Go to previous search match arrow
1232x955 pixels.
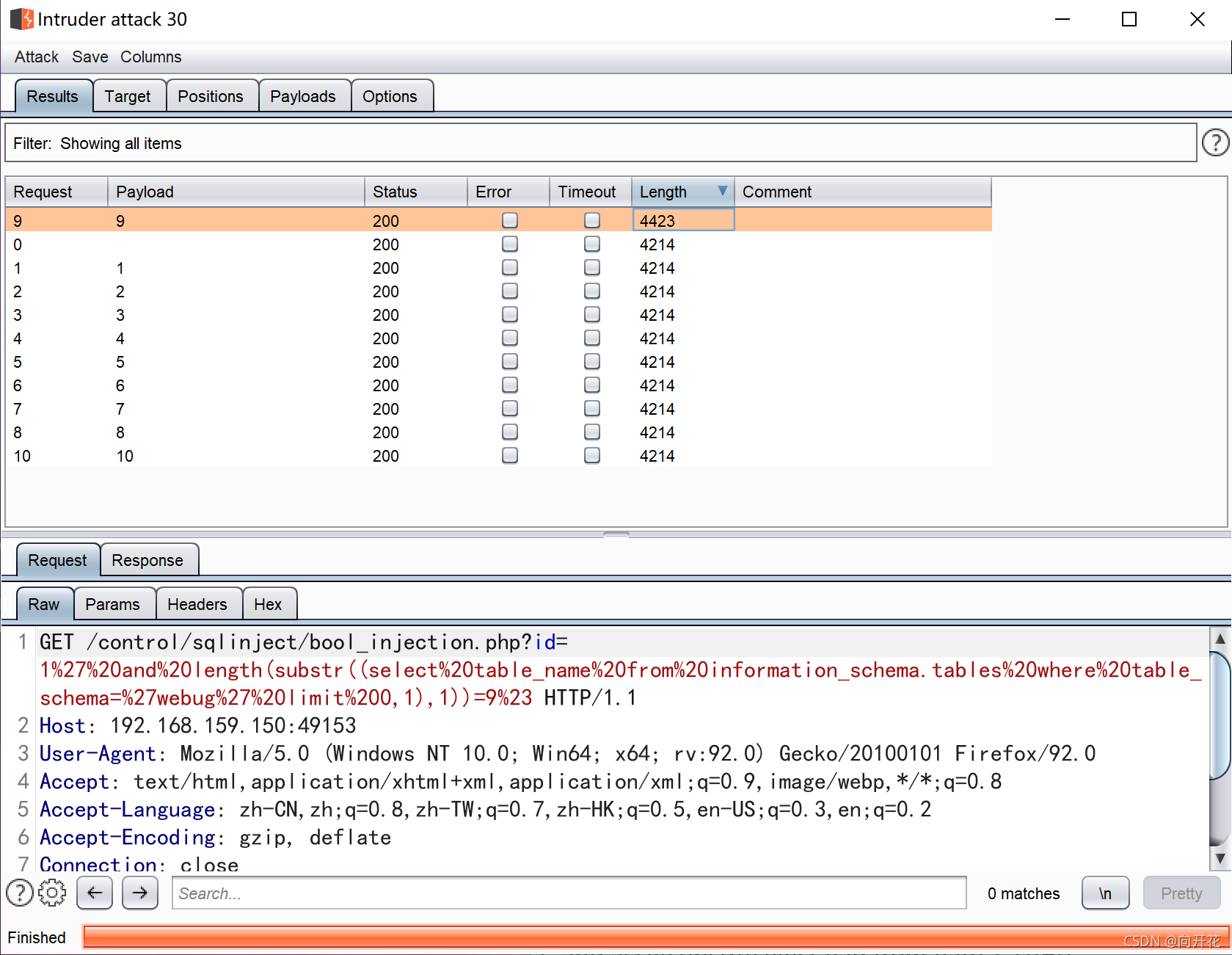tap(95, 893)
